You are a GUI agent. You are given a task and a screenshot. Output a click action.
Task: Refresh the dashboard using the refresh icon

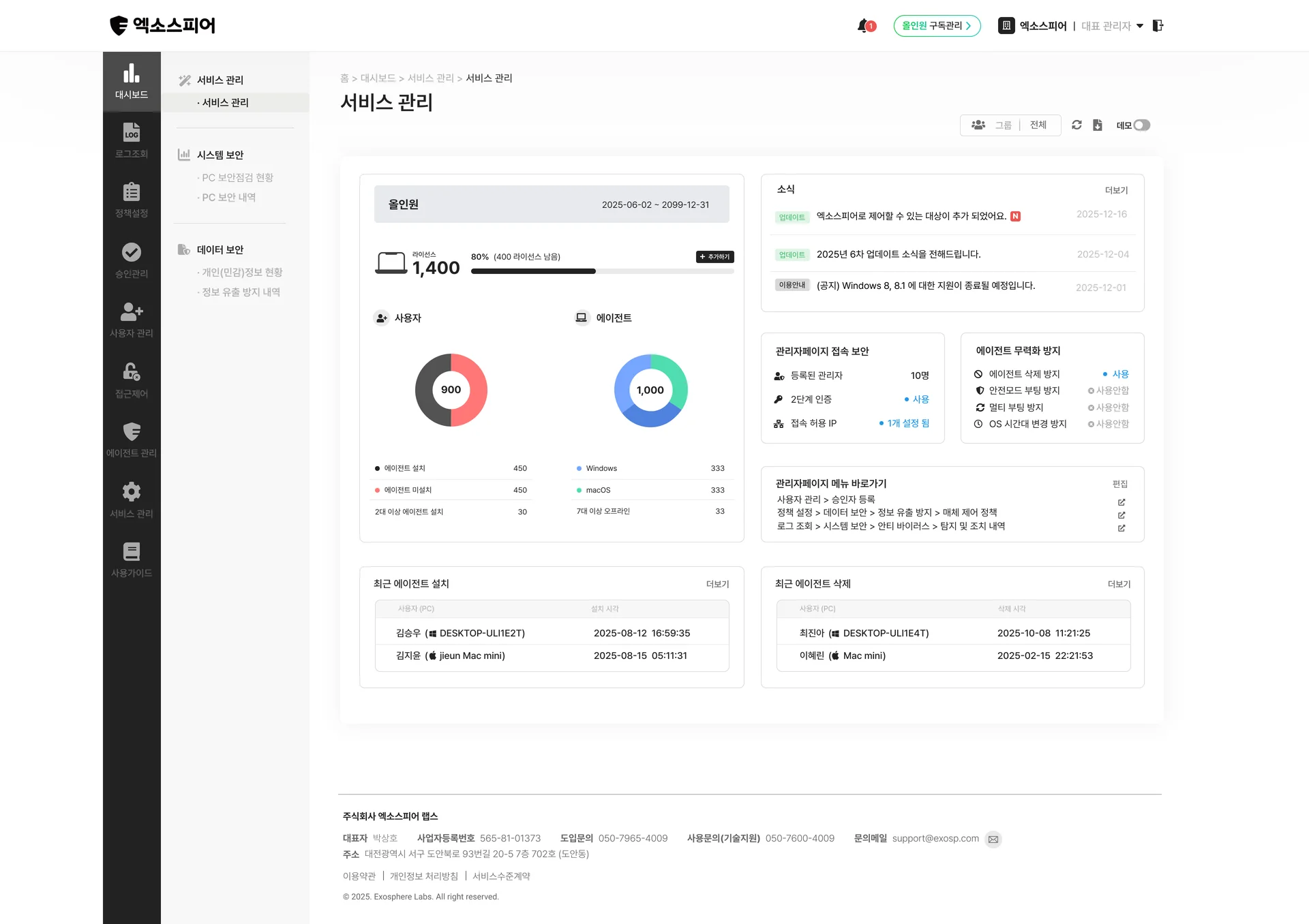pos(1077,125)
